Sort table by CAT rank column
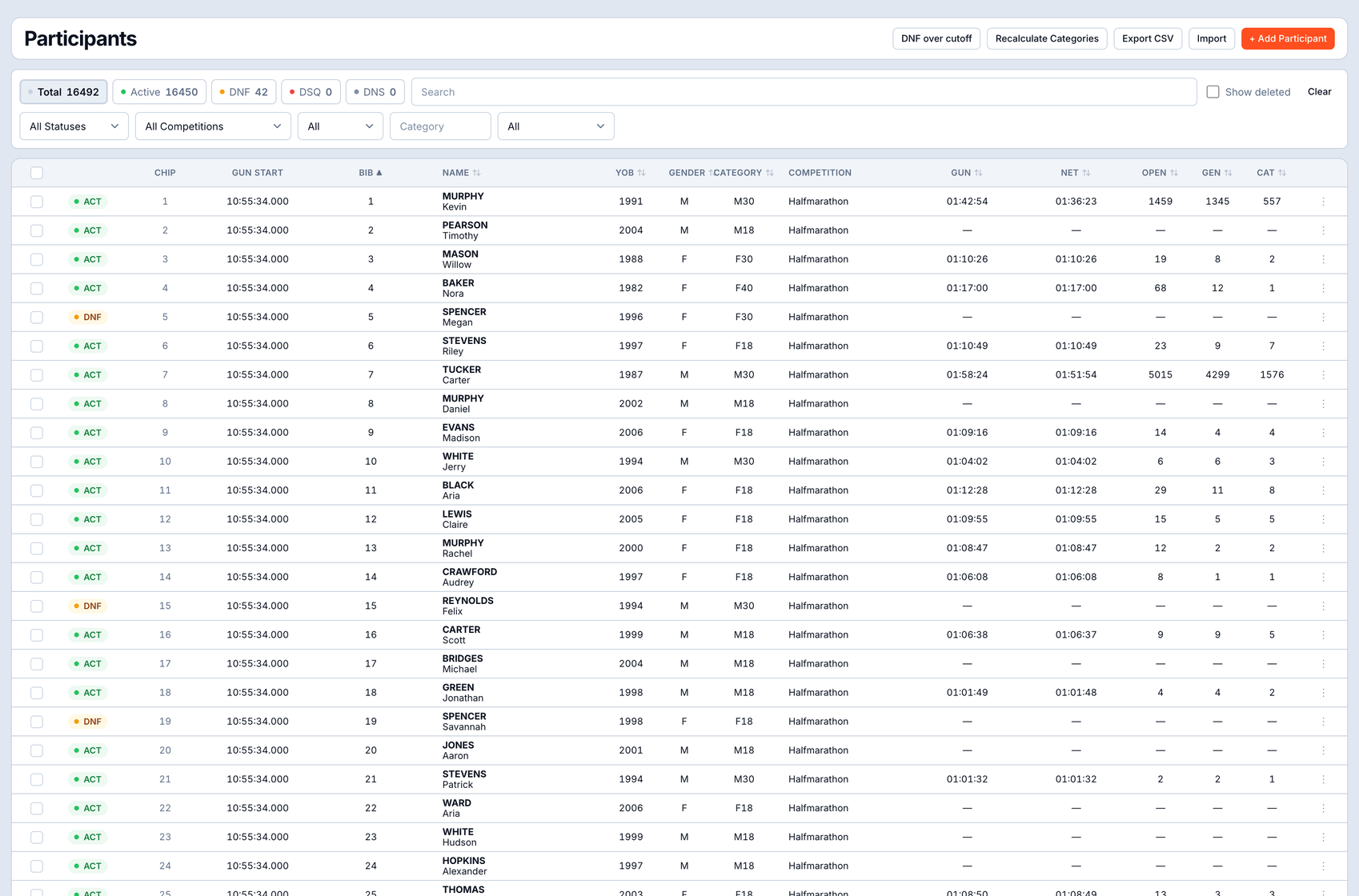This screenshot has height=896, width=1359. pos(1272,173)
